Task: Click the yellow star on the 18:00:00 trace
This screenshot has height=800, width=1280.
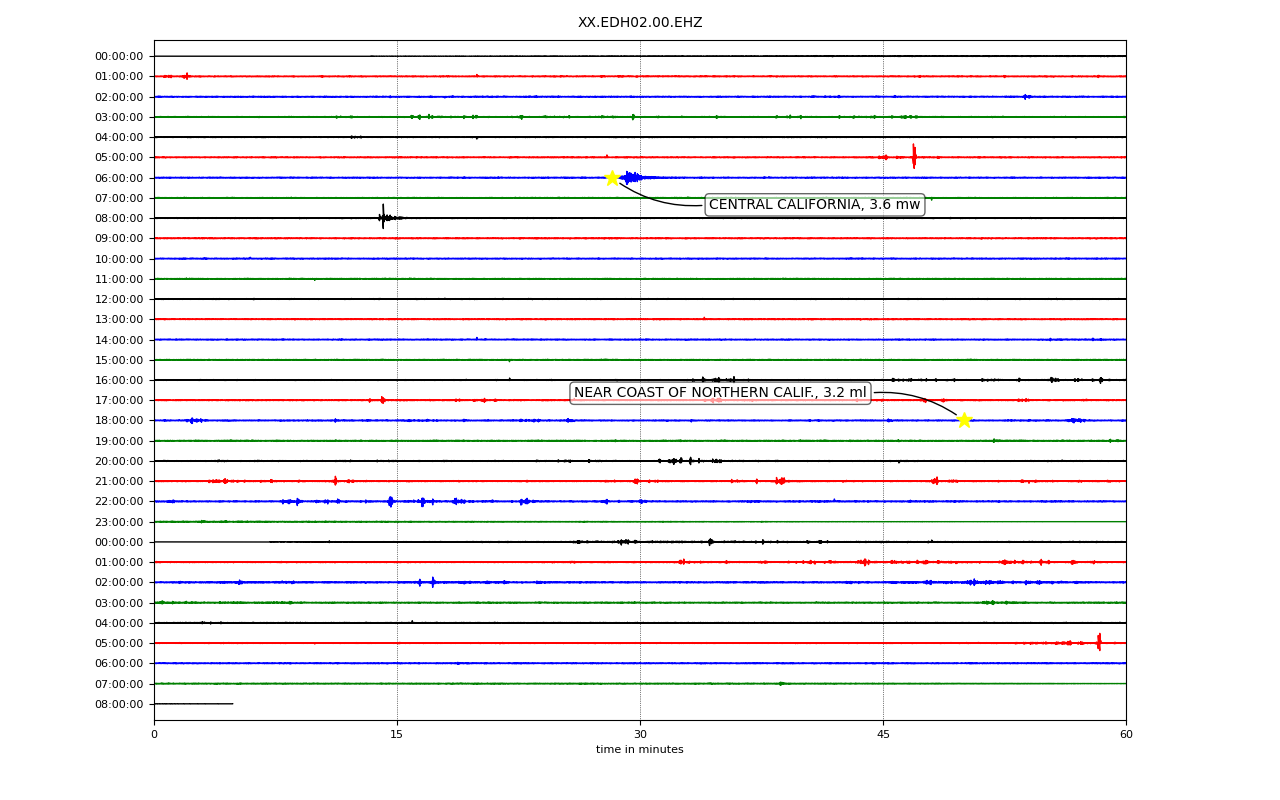Action: [x=964, y=420]
